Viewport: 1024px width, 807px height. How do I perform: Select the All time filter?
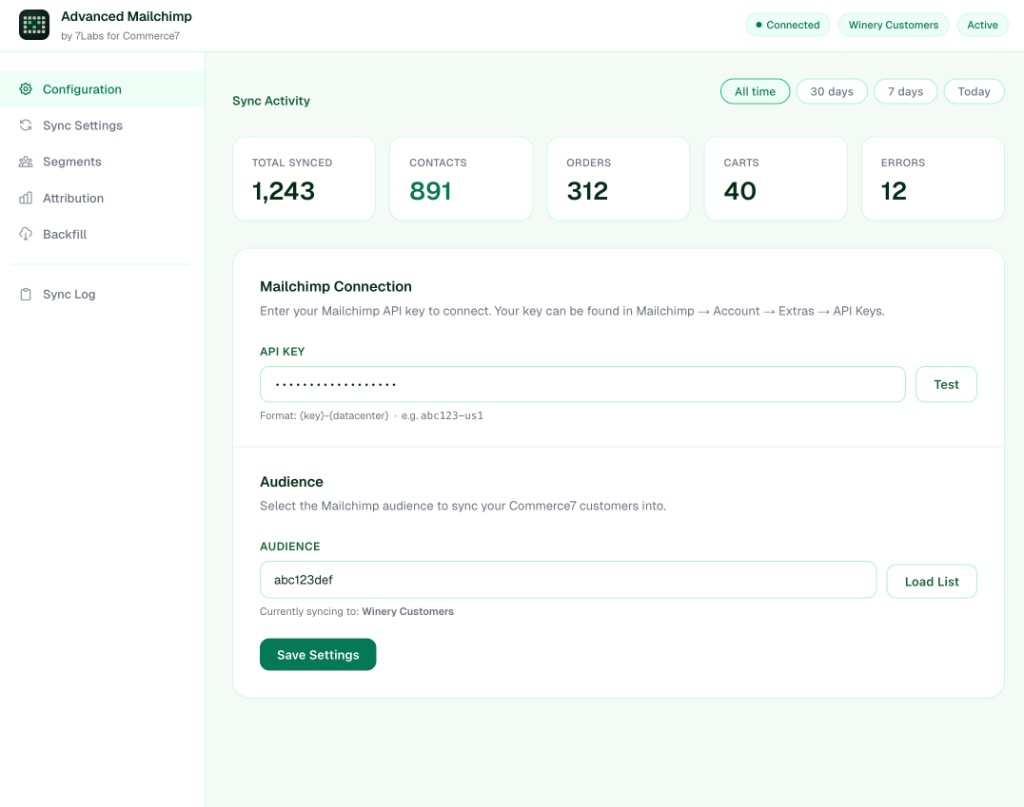tap(755, 91)
